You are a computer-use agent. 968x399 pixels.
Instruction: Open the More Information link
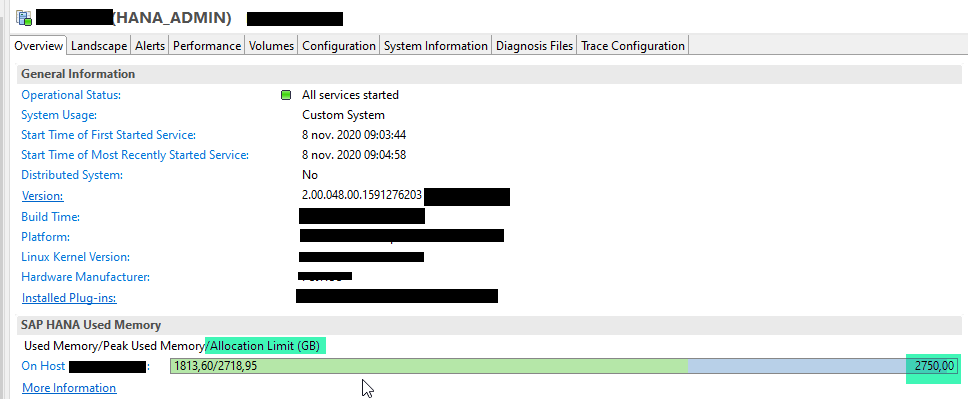click(x=69, y=388)
